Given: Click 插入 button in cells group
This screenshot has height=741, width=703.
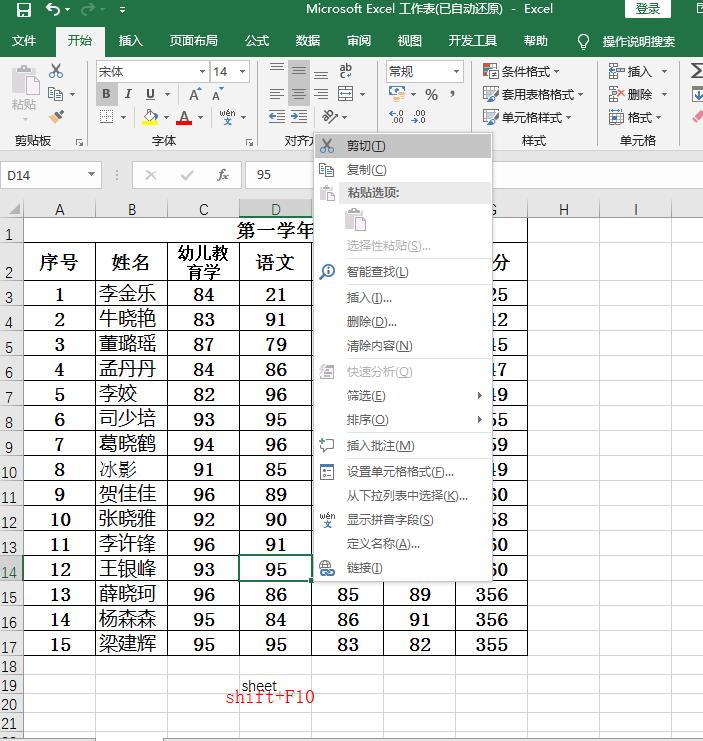Looking at the screenshot, I should pos(630,71).
